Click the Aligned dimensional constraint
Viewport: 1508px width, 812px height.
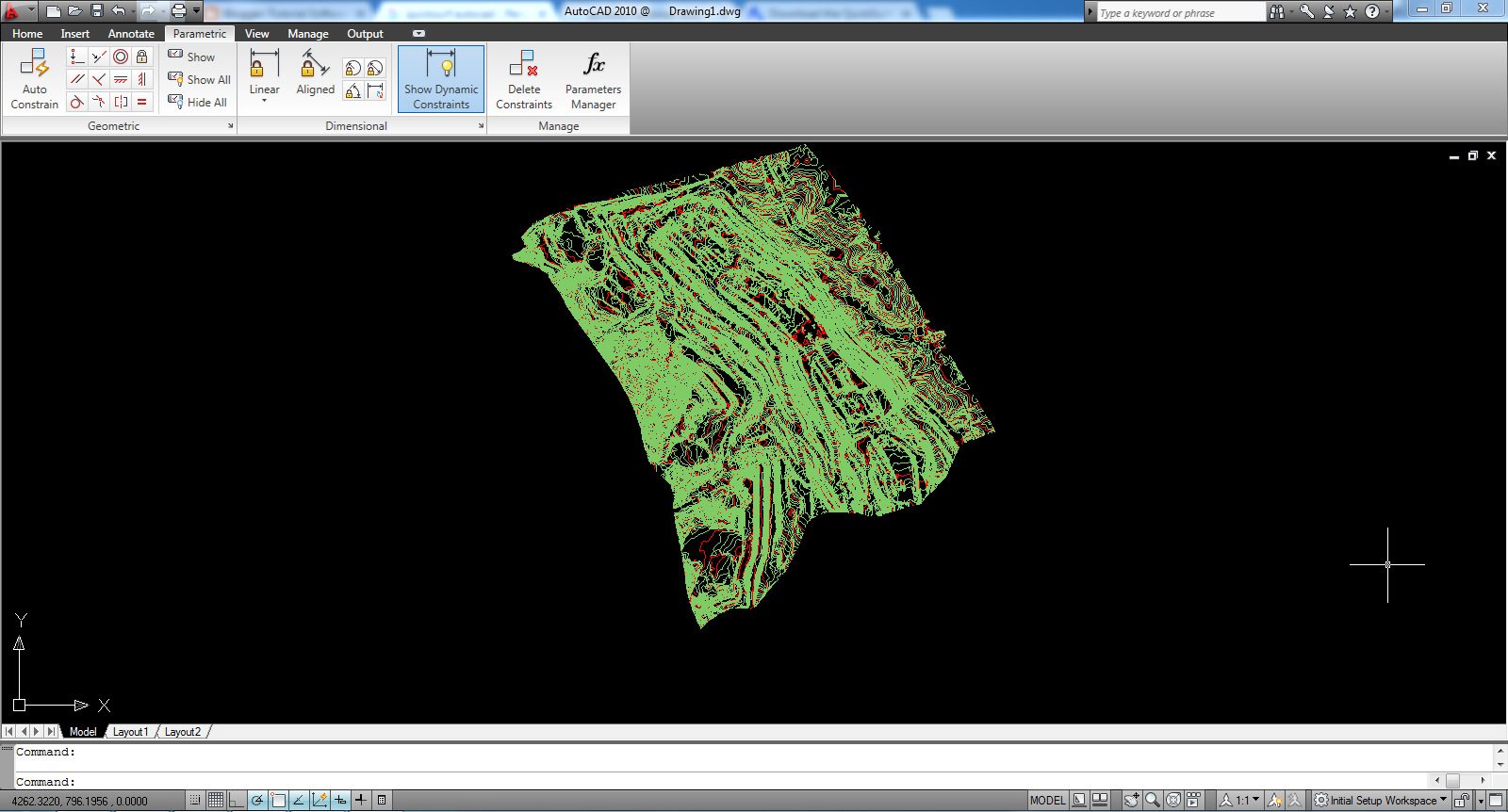315,73
